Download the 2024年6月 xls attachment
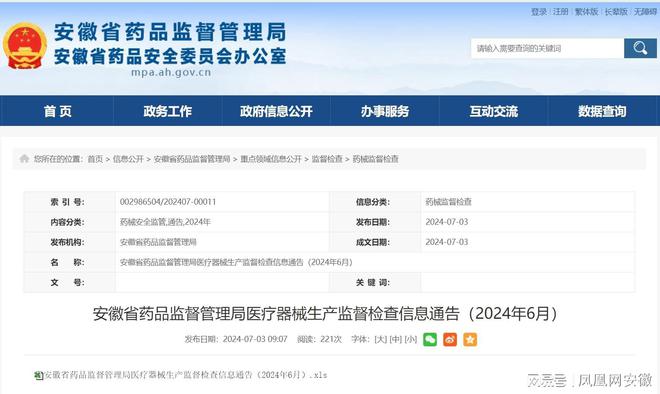660x394 pixels. [x=186, y=375]
